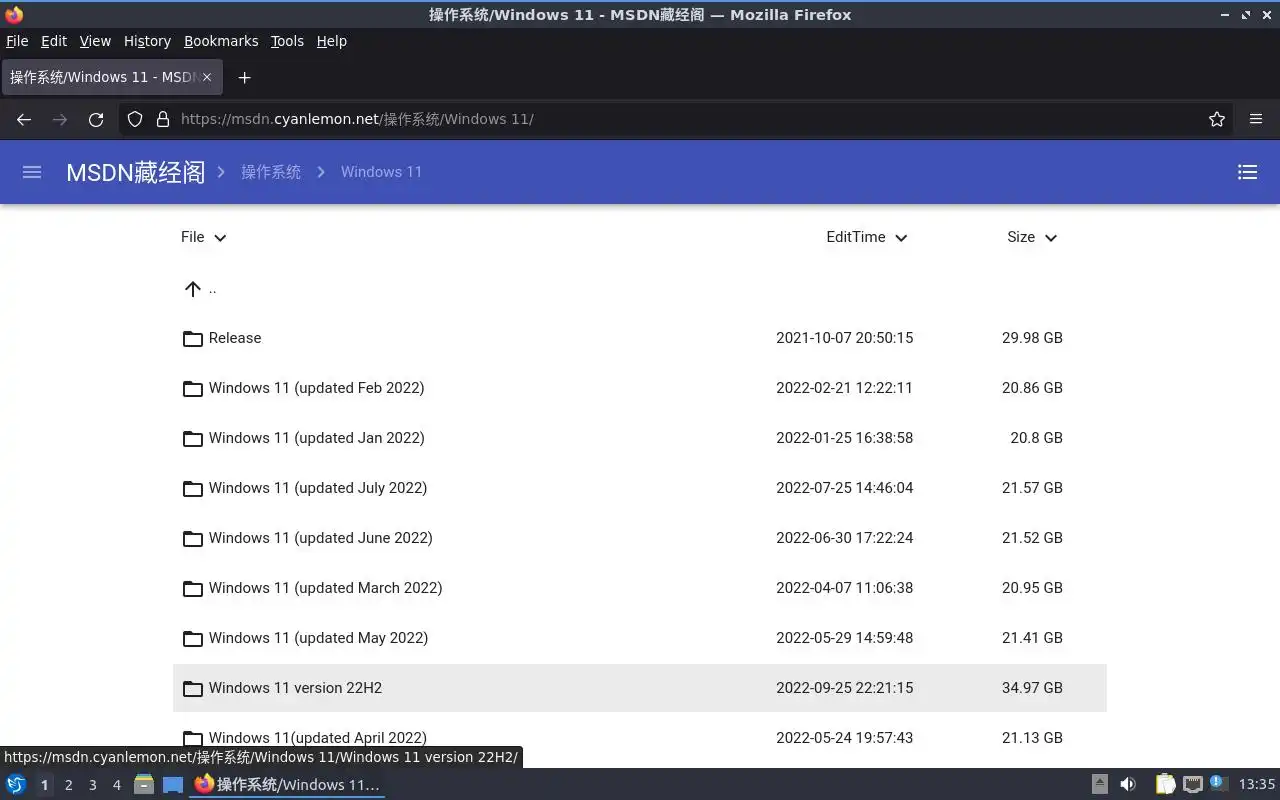1280x800 pixels.
Task: Open Windows 11 (updated March 2022) folder
Action: click(325, 588)
